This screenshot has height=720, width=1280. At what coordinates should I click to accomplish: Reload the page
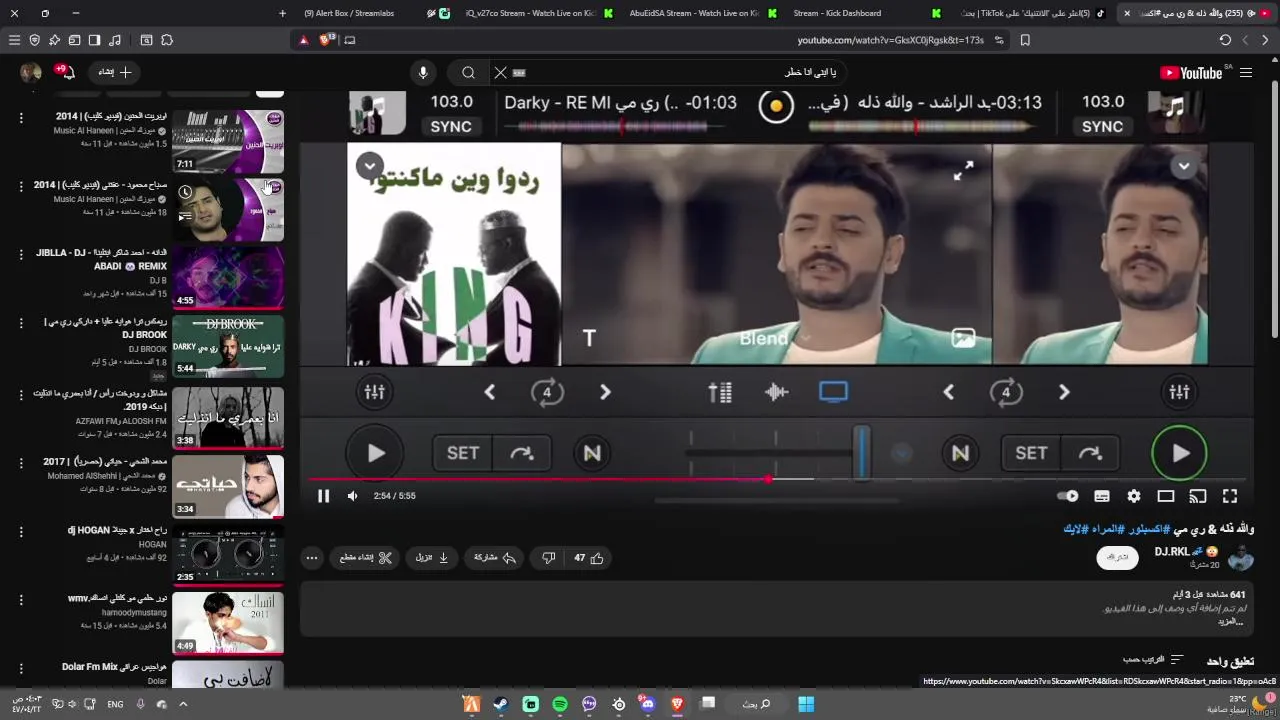[x=1225, y=40]
